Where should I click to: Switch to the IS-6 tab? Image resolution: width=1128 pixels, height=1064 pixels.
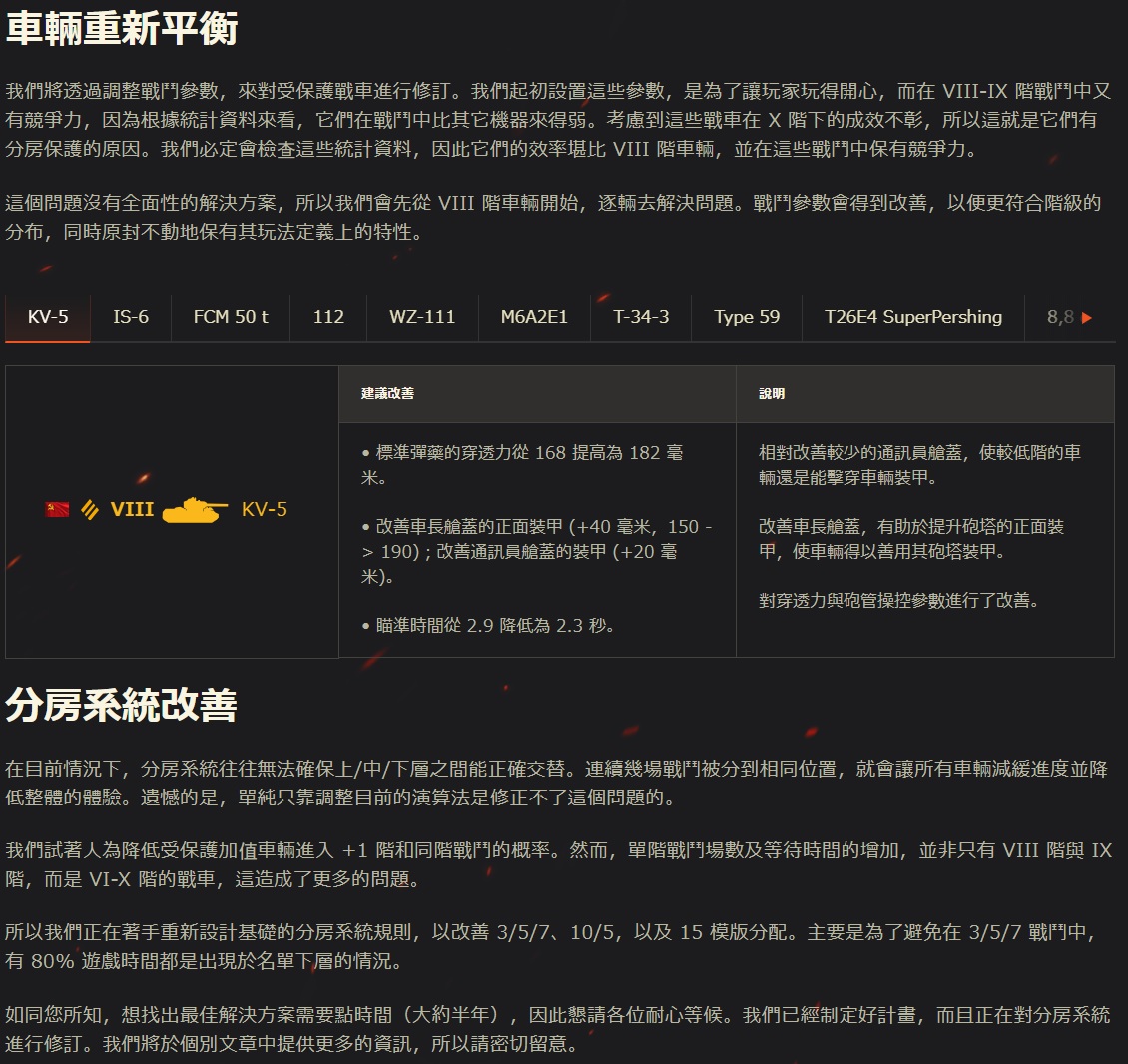[x=131, y=317]
